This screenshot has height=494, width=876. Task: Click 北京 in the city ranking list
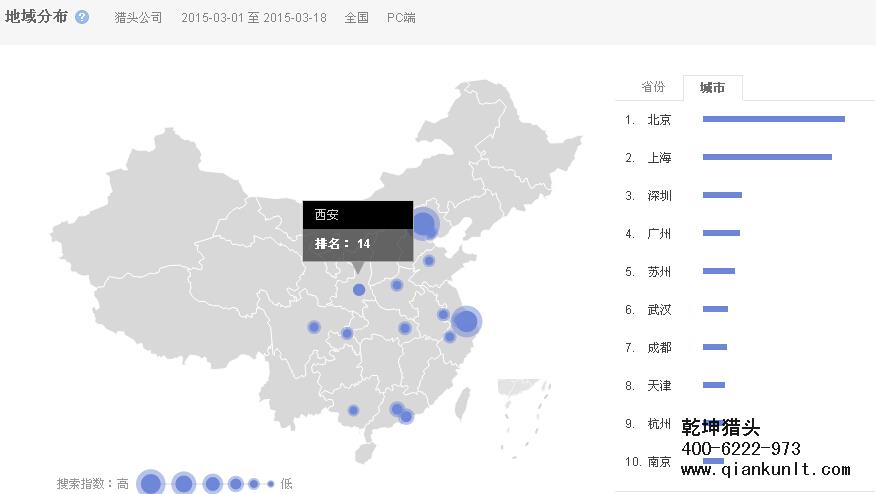pos(659,120)
